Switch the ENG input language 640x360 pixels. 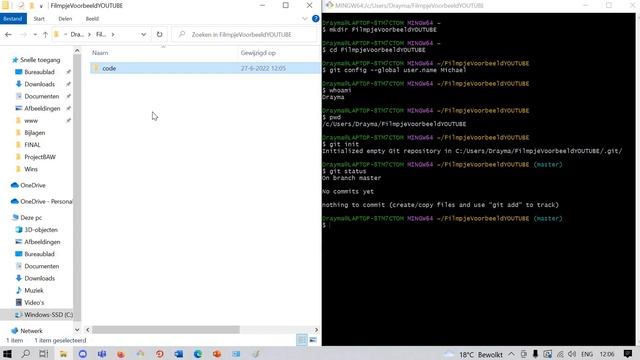tap(587, 354)
